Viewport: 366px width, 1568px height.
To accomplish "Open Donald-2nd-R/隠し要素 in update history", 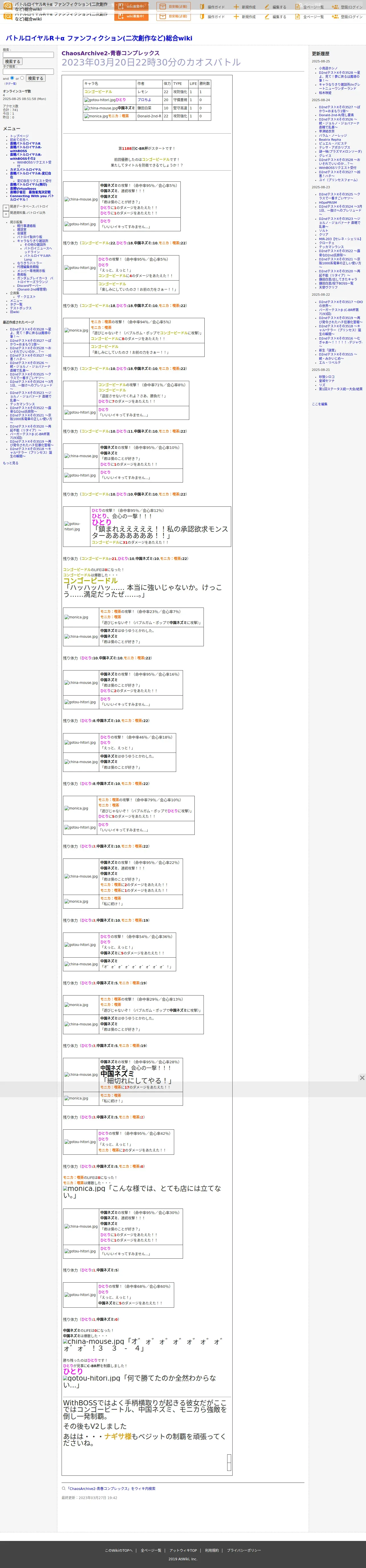I will (x=336, y=115).
